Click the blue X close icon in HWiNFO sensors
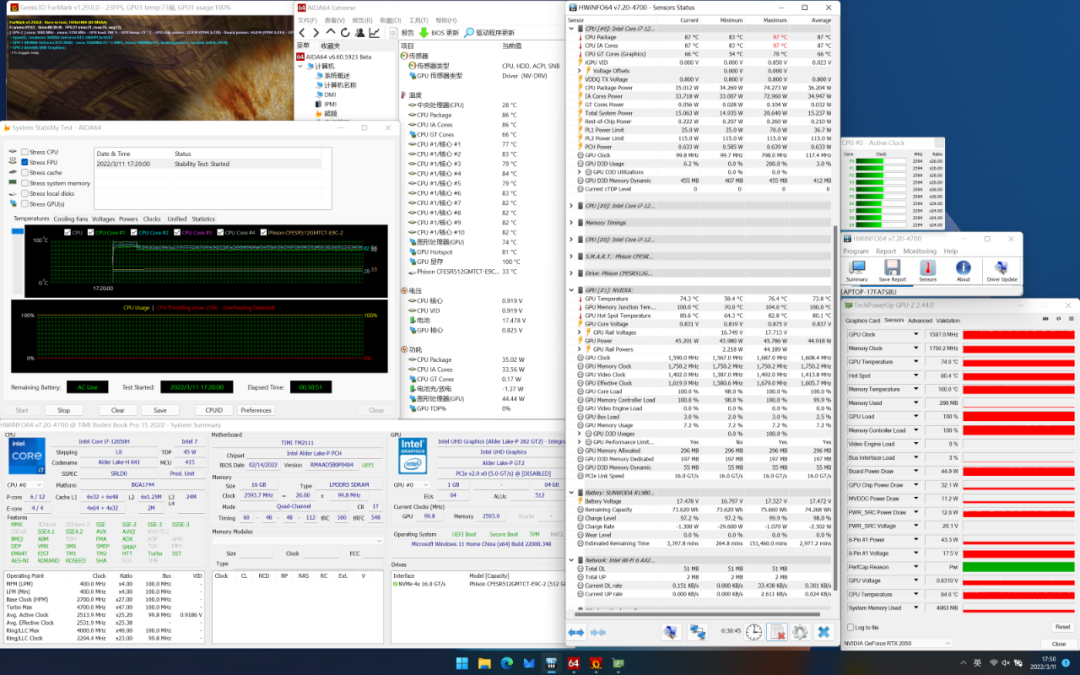Screen dimensions: 1080x675 (823, 632)
